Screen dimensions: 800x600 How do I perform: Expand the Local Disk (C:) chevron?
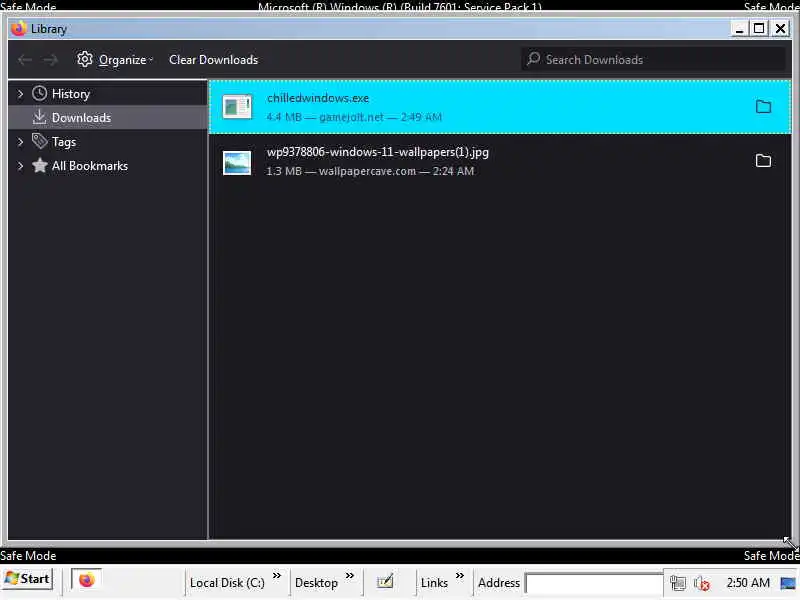point(277,576)
